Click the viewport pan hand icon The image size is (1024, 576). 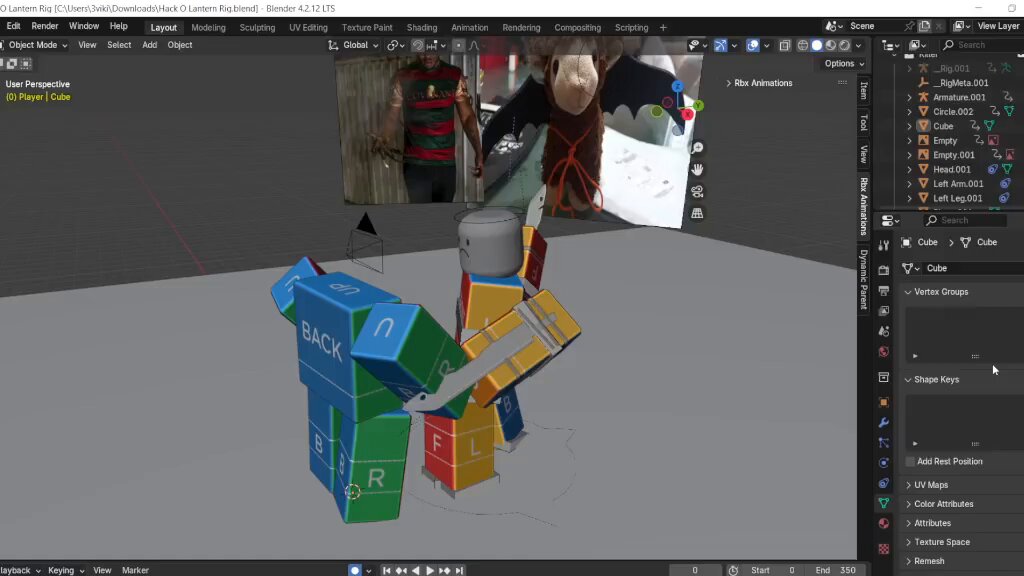coord(697,170)
